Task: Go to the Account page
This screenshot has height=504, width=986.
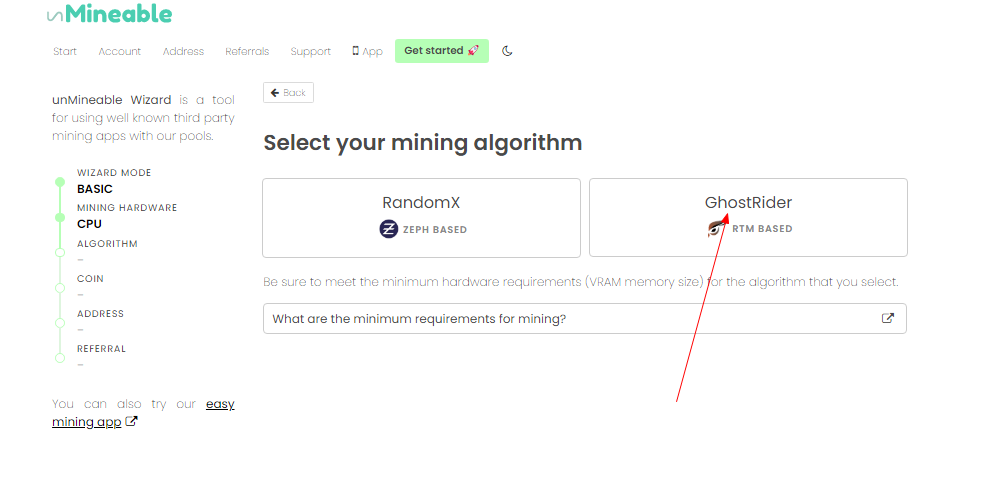Action: pyautogui.click(x=120, y=51)
